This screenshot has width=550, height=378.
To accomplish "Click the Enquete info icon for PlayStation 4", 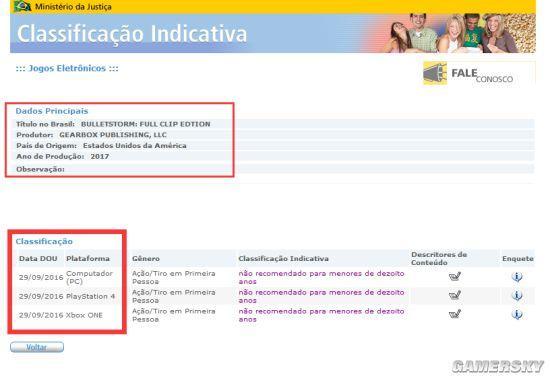I will click(517, 296).
